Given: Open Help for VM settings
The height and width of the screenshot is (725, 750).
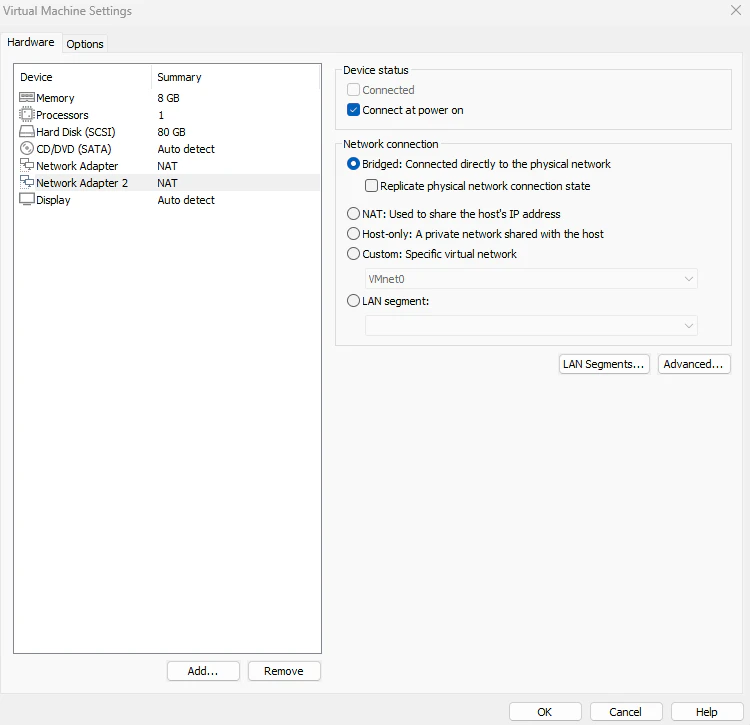Looking at the screenshot, I should pyautogui.click(x=706, y=712).
